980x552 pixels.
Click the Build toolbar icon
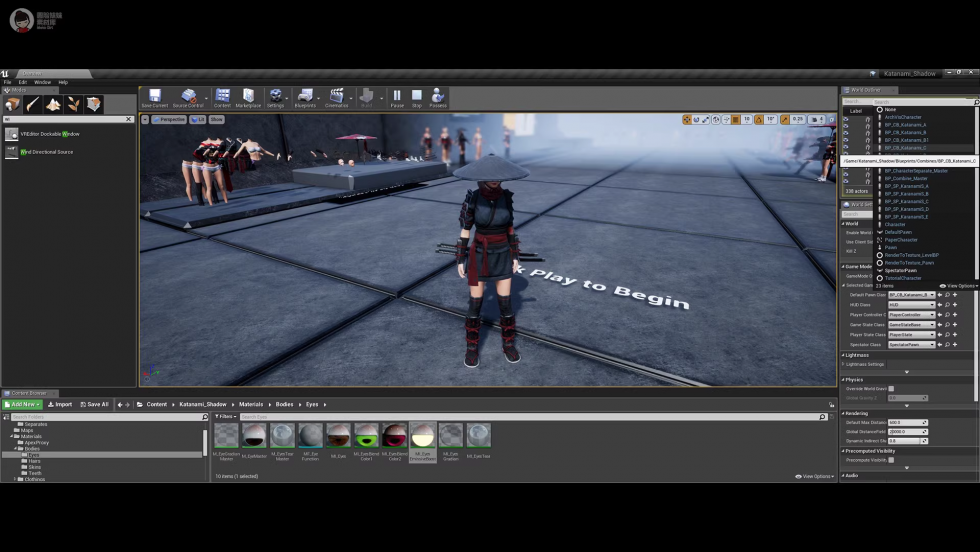pyautogui.click(x=367, y=98)
